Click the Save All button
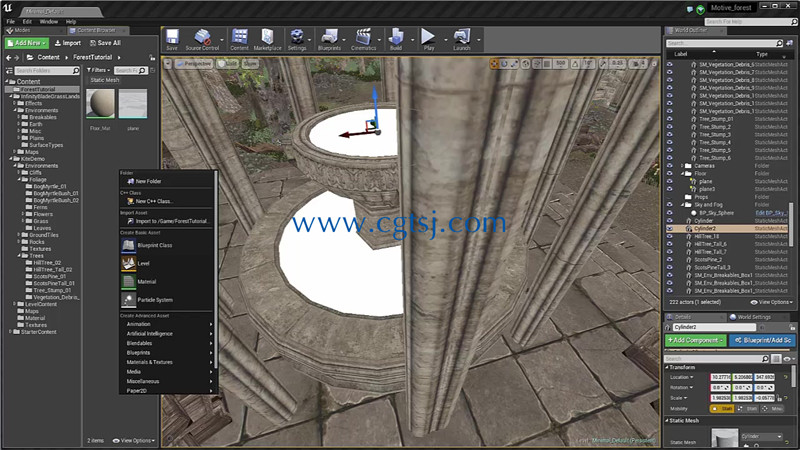 pyautogui.click(x=105, y=43)
